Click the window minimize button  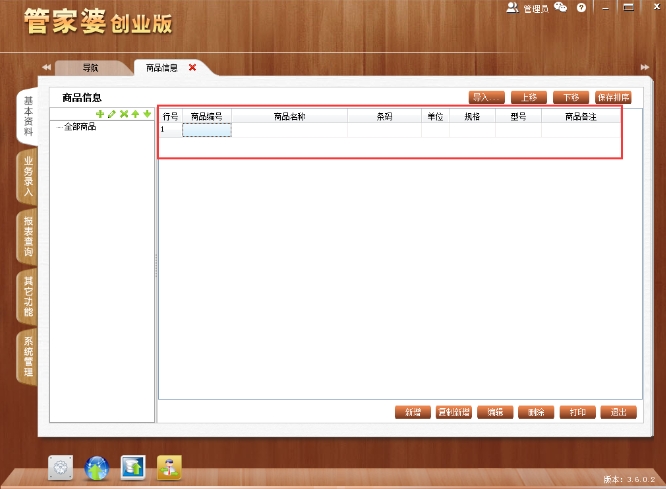pos(605,8)
